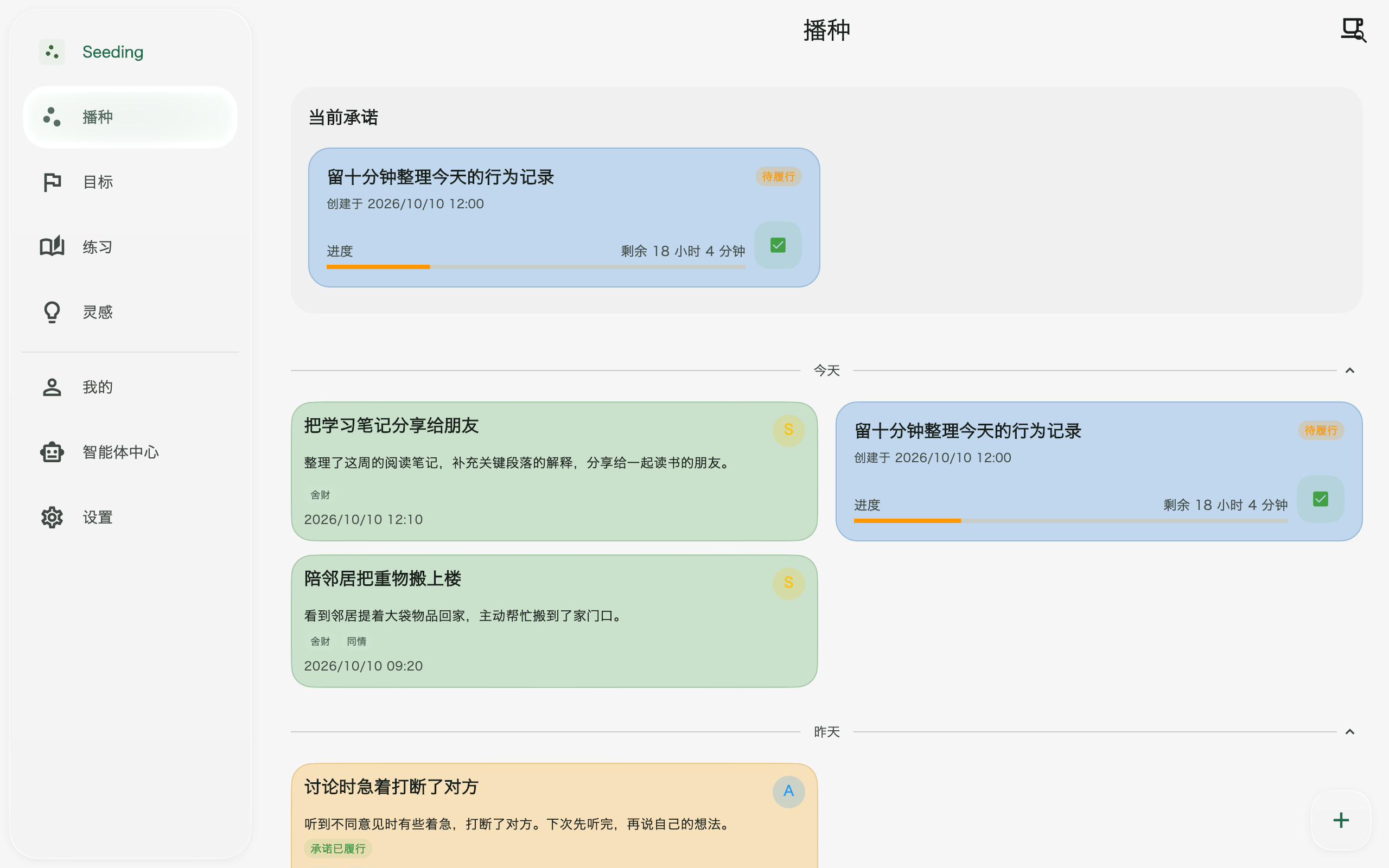Open the 设置 menu label
This screenshot has height=868, width=1389.
pyautogui.click(x=98, y=517)
